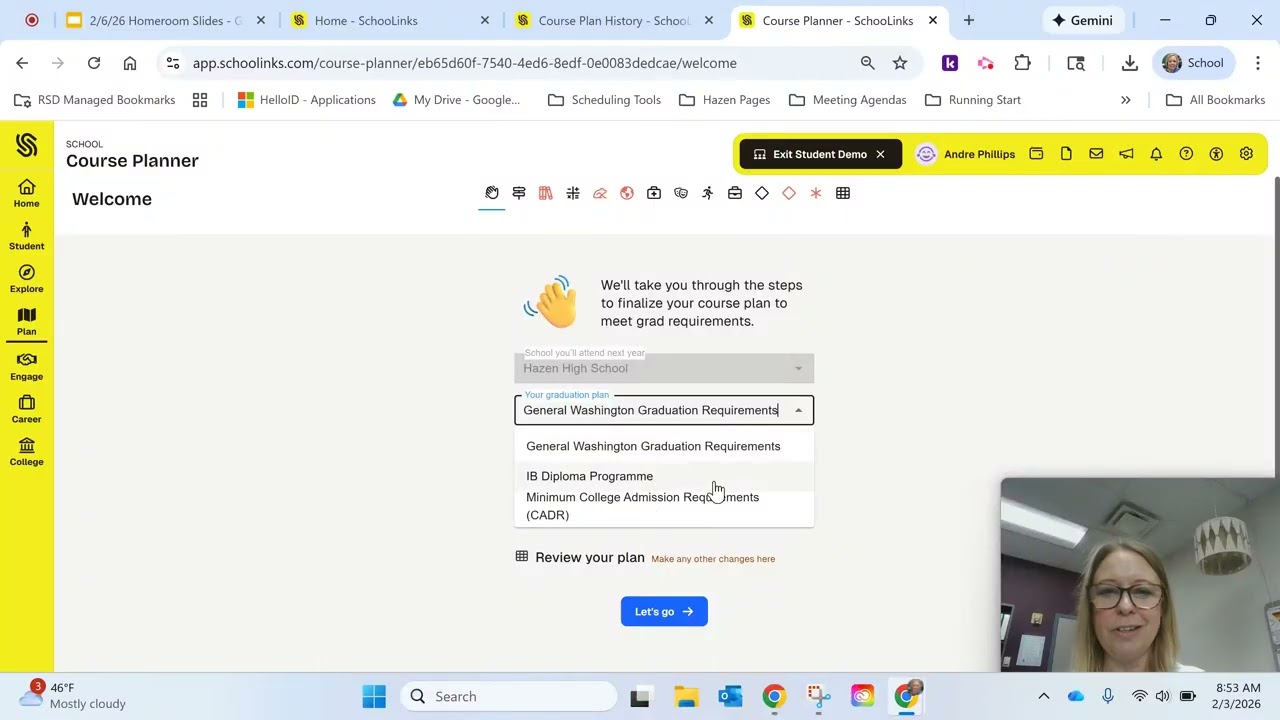Select the red globe step icon
The height and width of the screenshot is (720, 1280).
pyautogui.click(x=627, y=193)
